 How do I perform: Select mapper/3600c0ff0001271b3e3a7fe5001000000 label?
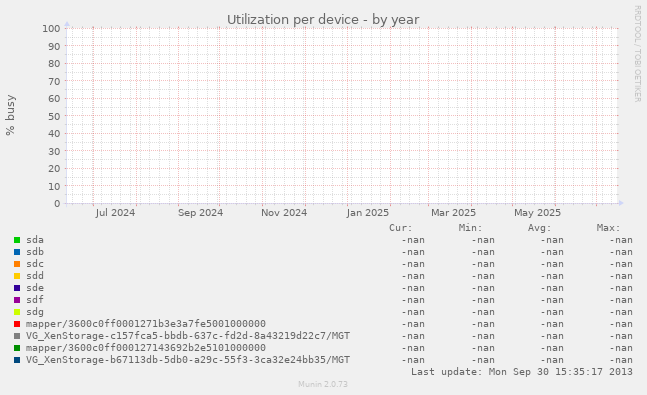146,324
